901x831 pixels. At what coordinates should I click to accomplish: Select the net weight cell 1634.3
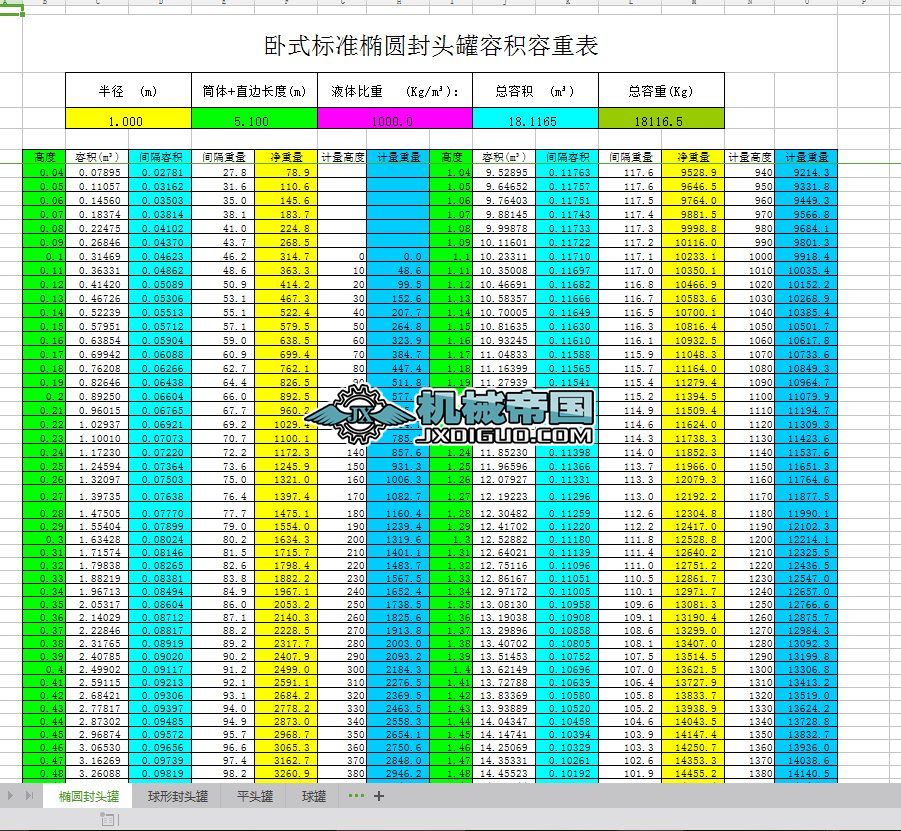(x=286, y=539)
